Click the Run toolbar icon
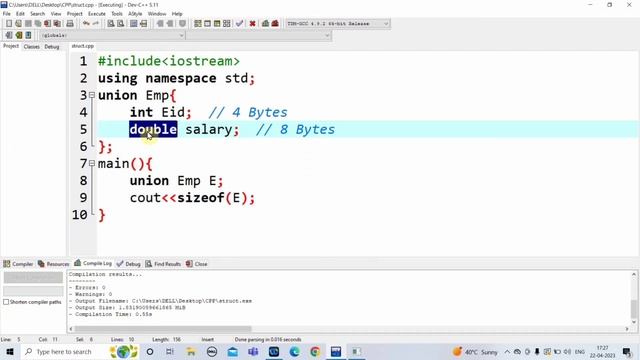The width and height of the screenshot is (640, 360). point(207,24)
